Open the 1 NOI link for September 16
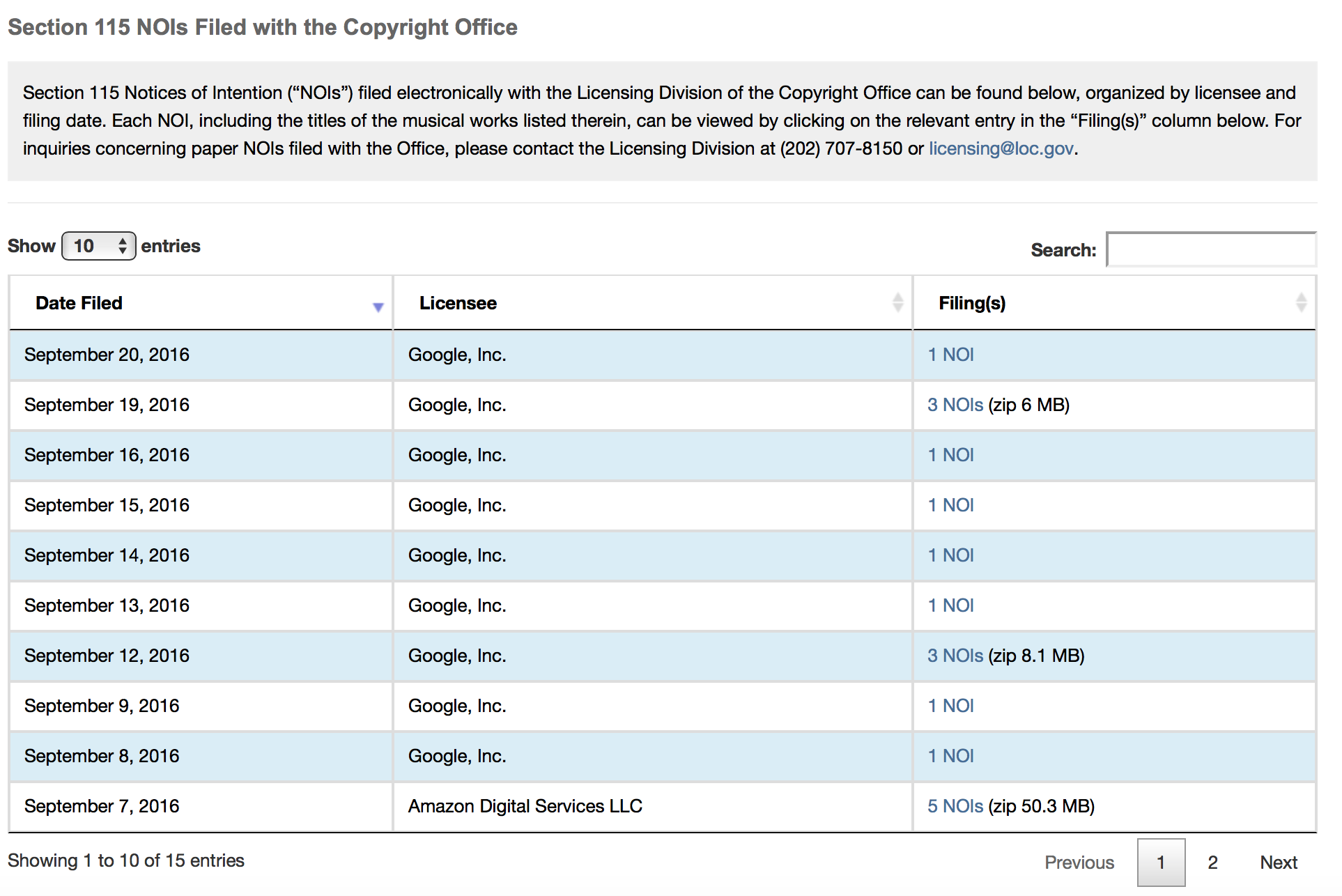The height and width of the screenshot is (896, 1342). coord(950,455)
